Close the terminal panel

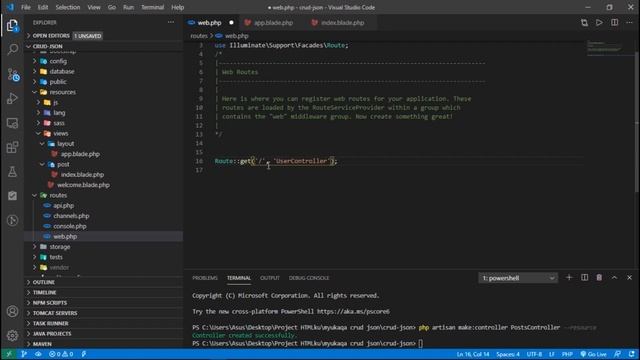(x=629, y=278)
